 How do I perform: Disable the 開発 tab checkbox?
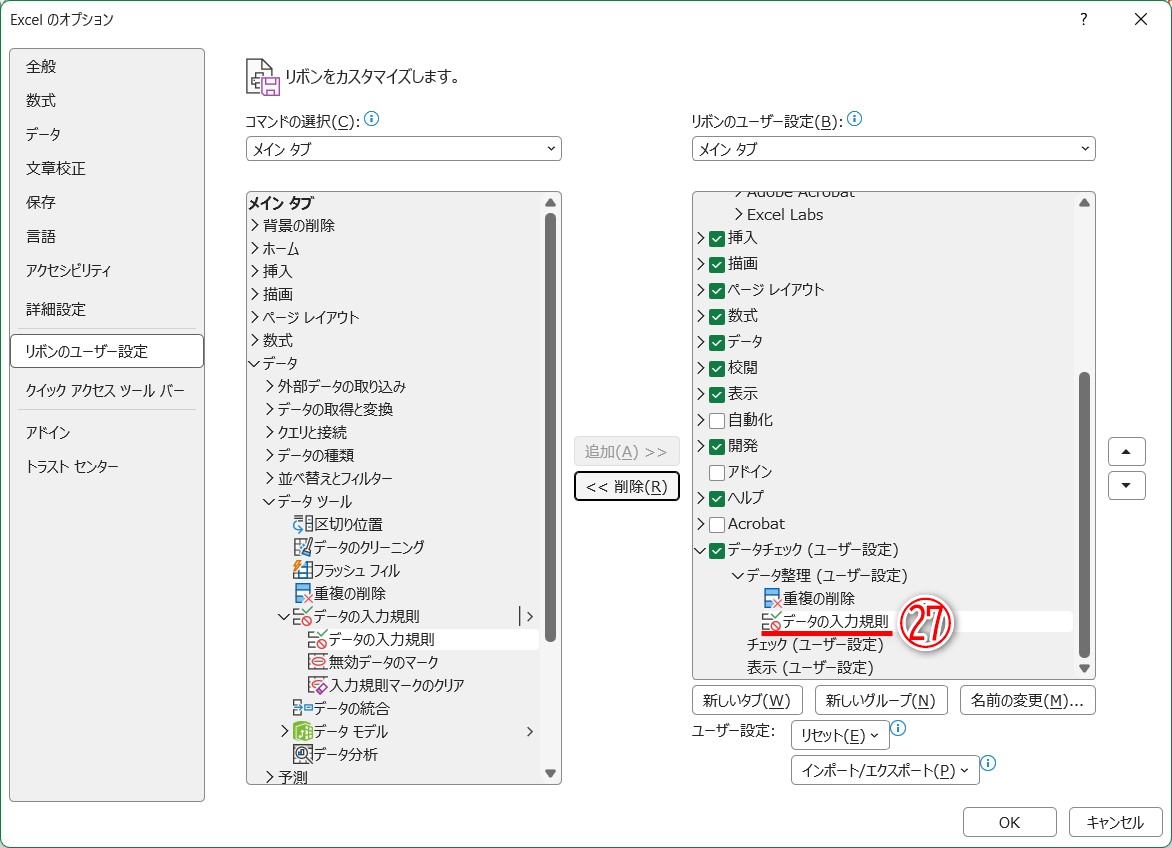point(717,447)
